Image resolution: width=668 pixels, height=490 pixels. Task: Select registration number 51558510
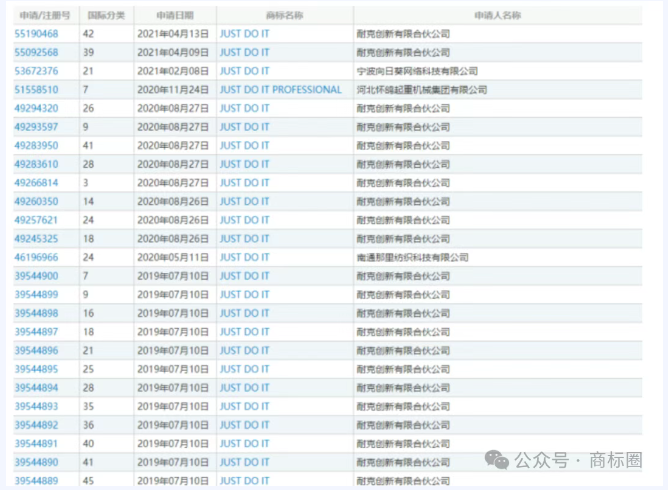[x=36, y=90]
